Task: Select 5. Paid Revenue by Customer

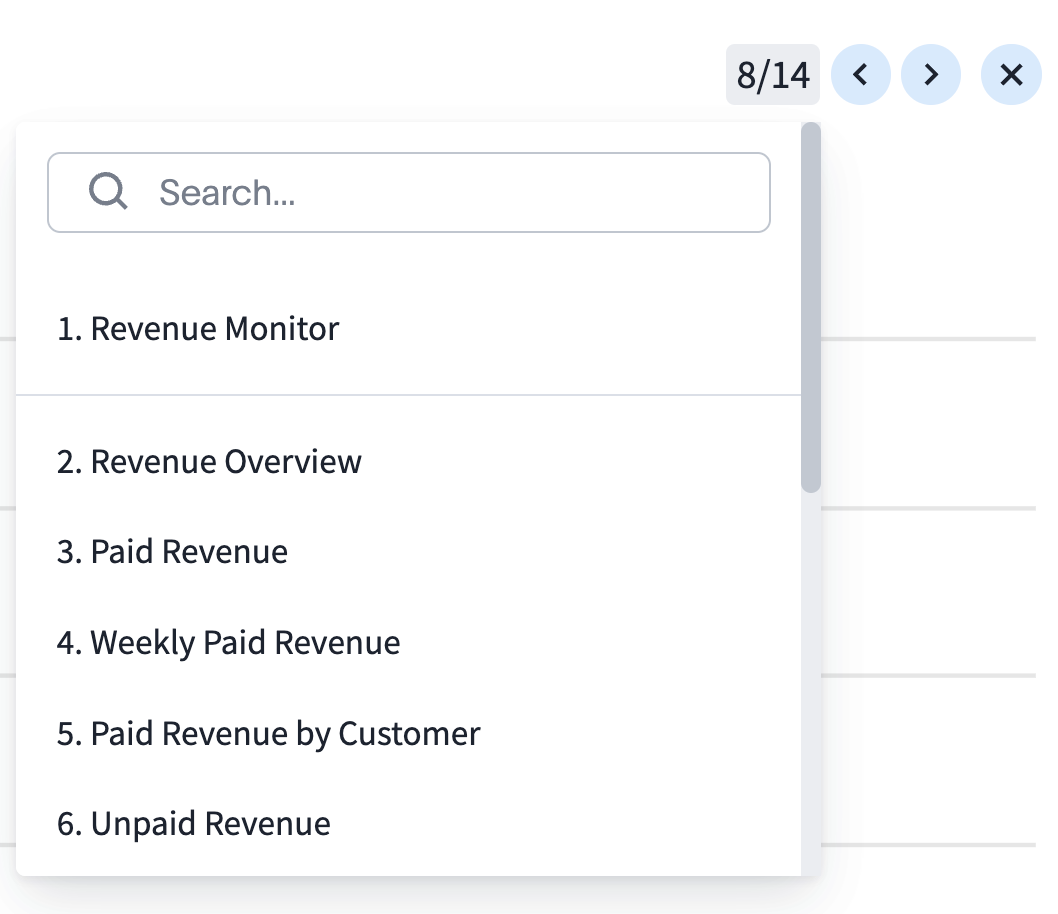Action: [x=268, y=734]
